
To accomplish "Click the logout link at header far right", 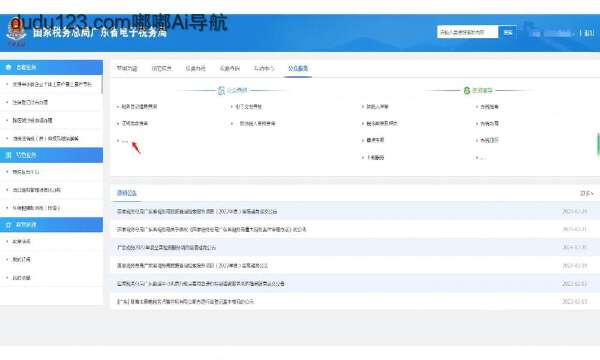I will click(x=589, y=33).
